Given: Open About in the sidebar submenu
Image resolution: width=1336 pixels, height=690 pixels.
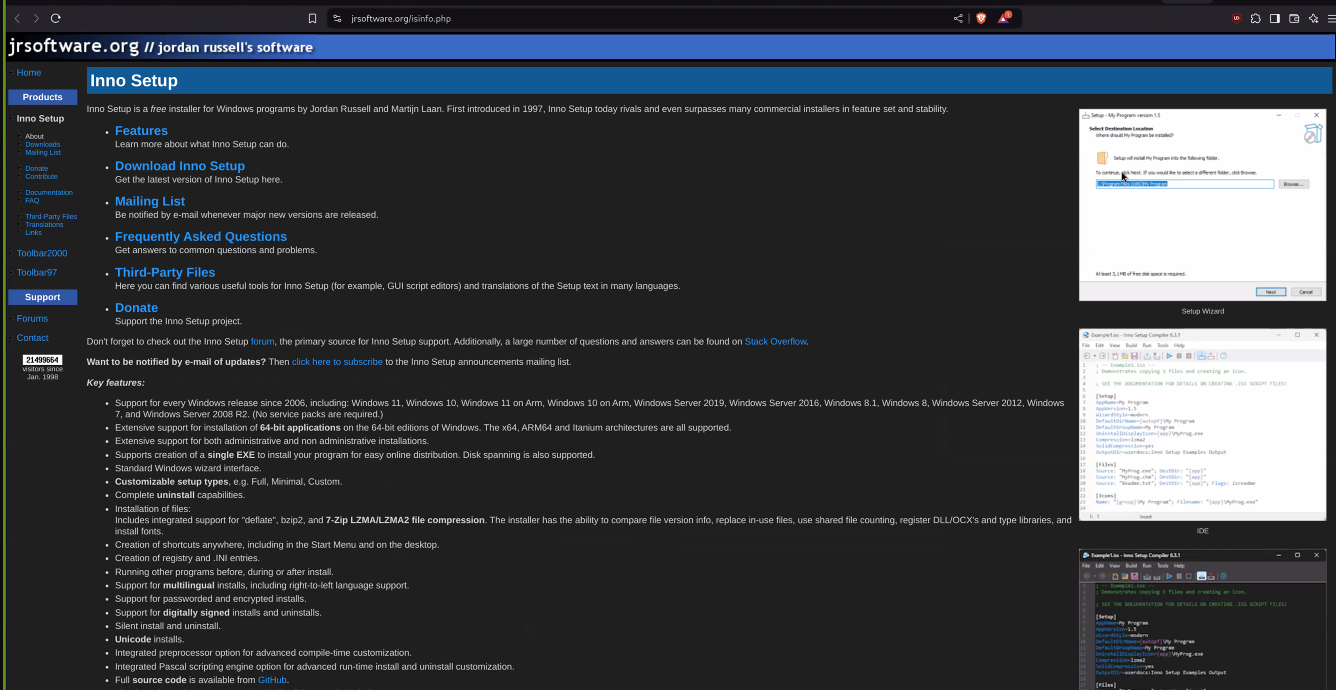Looking at the screenshot, I should (35, 137).
